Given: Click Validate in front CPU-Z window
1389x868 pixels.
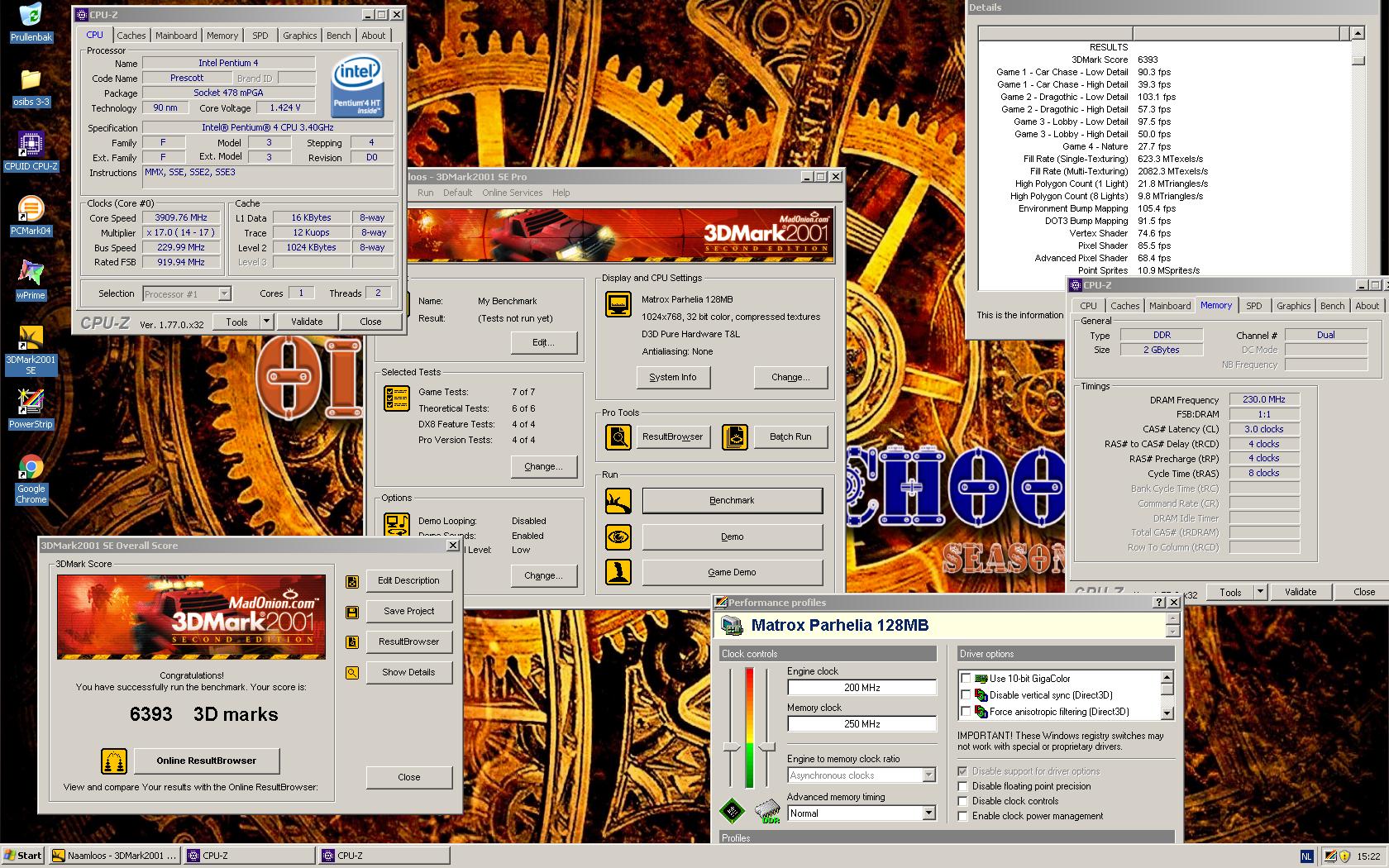Looking at the screenshot, I should coord(307,322).
